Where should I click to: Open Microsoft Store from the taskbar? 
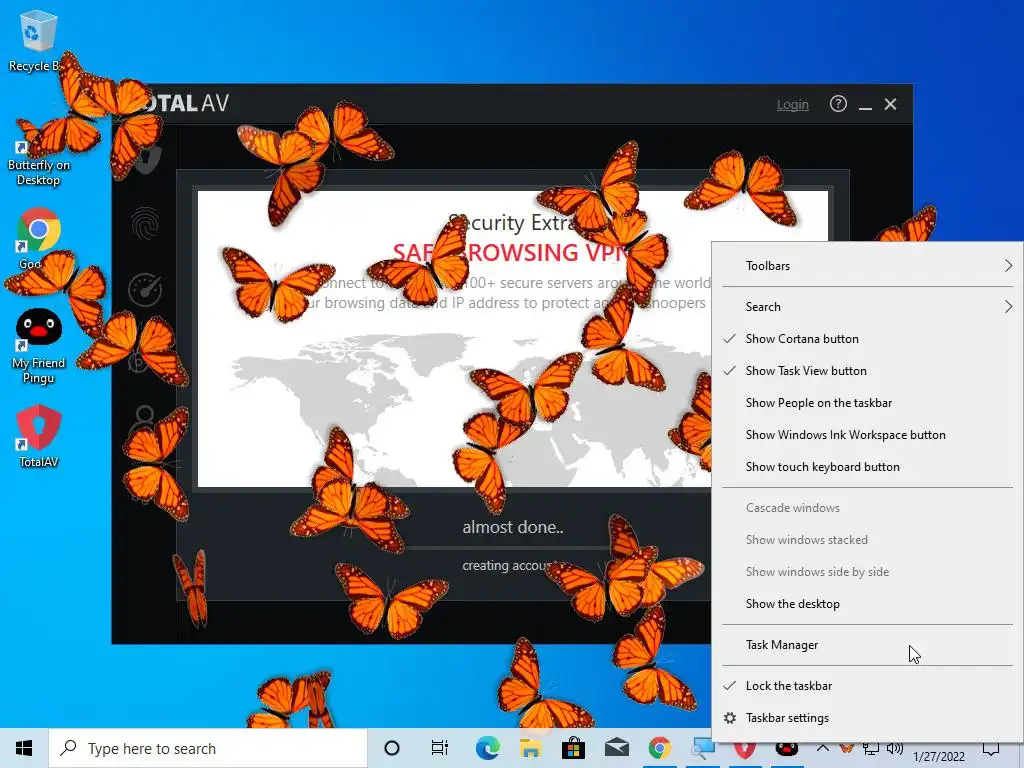click(x=573, y=748)
